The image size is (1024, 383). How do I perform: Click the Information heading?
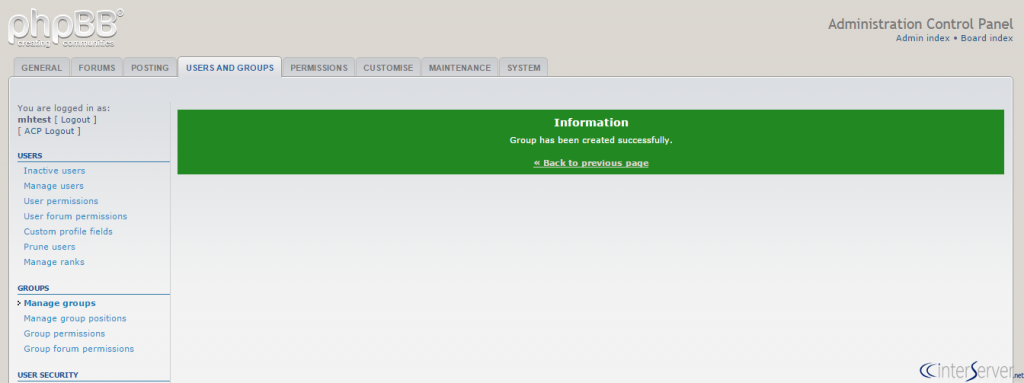click(x=591, y=122)
